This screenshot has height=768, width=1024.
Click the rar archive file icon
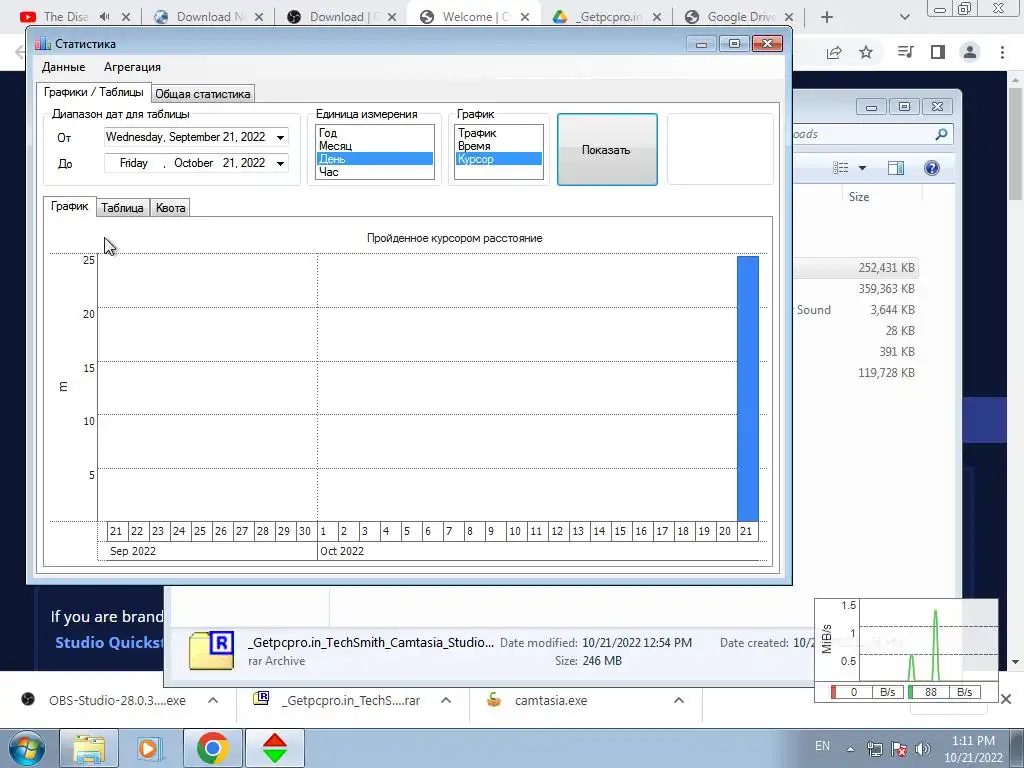point(212,650)
